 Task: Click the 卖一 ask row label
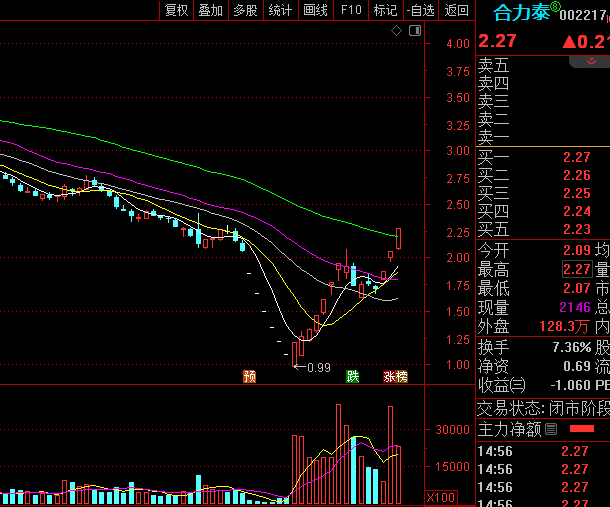[x=493, y=137]
